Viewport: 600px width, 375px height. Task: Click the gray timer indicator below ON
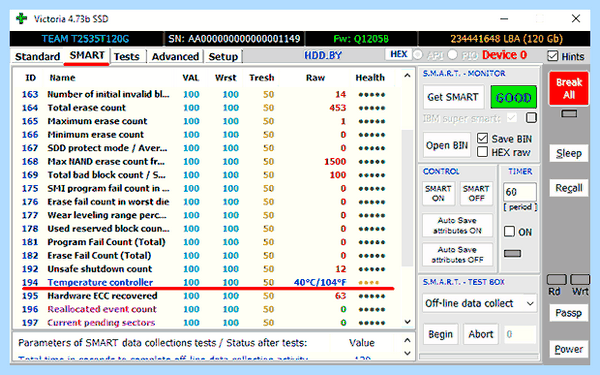click(512, 253)
